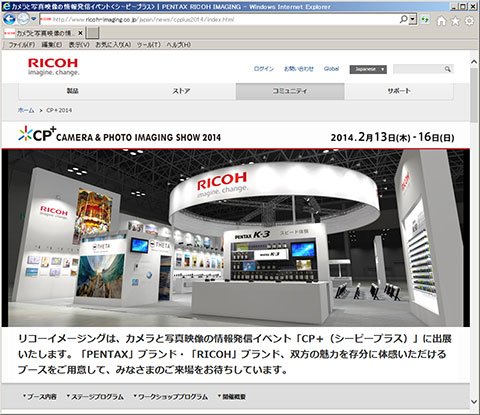Open the Tools gear icon
Image resolution: width=480 pixels, height=415 pixels.
(x=469, y=21)
